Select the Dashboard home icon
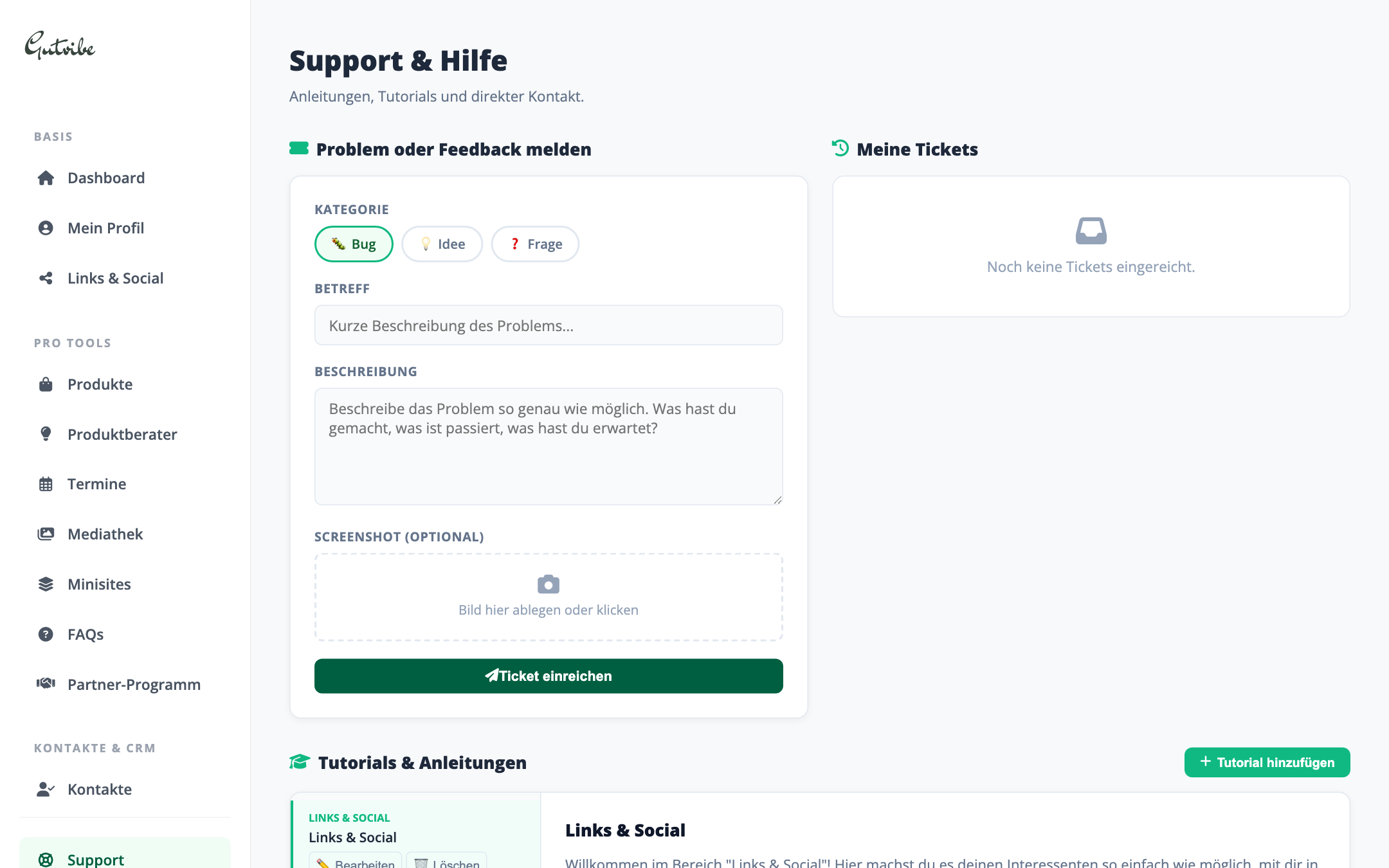 click(x=46, y=177)
